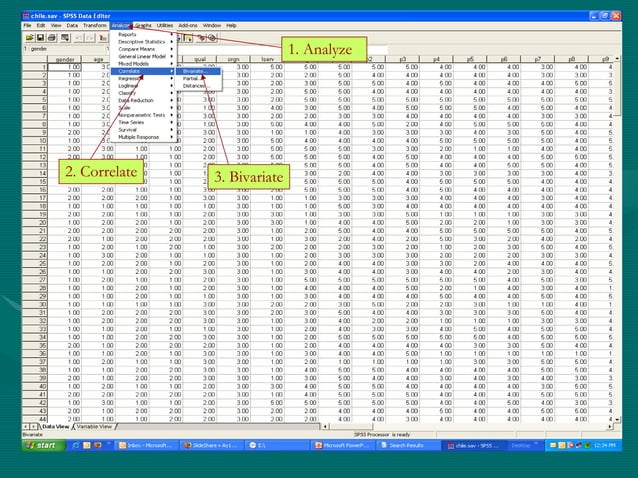Expand the Descriptive Statistics submenu
Image resolution: width=638 pixels, height=478 pixels.
point(142,41)
